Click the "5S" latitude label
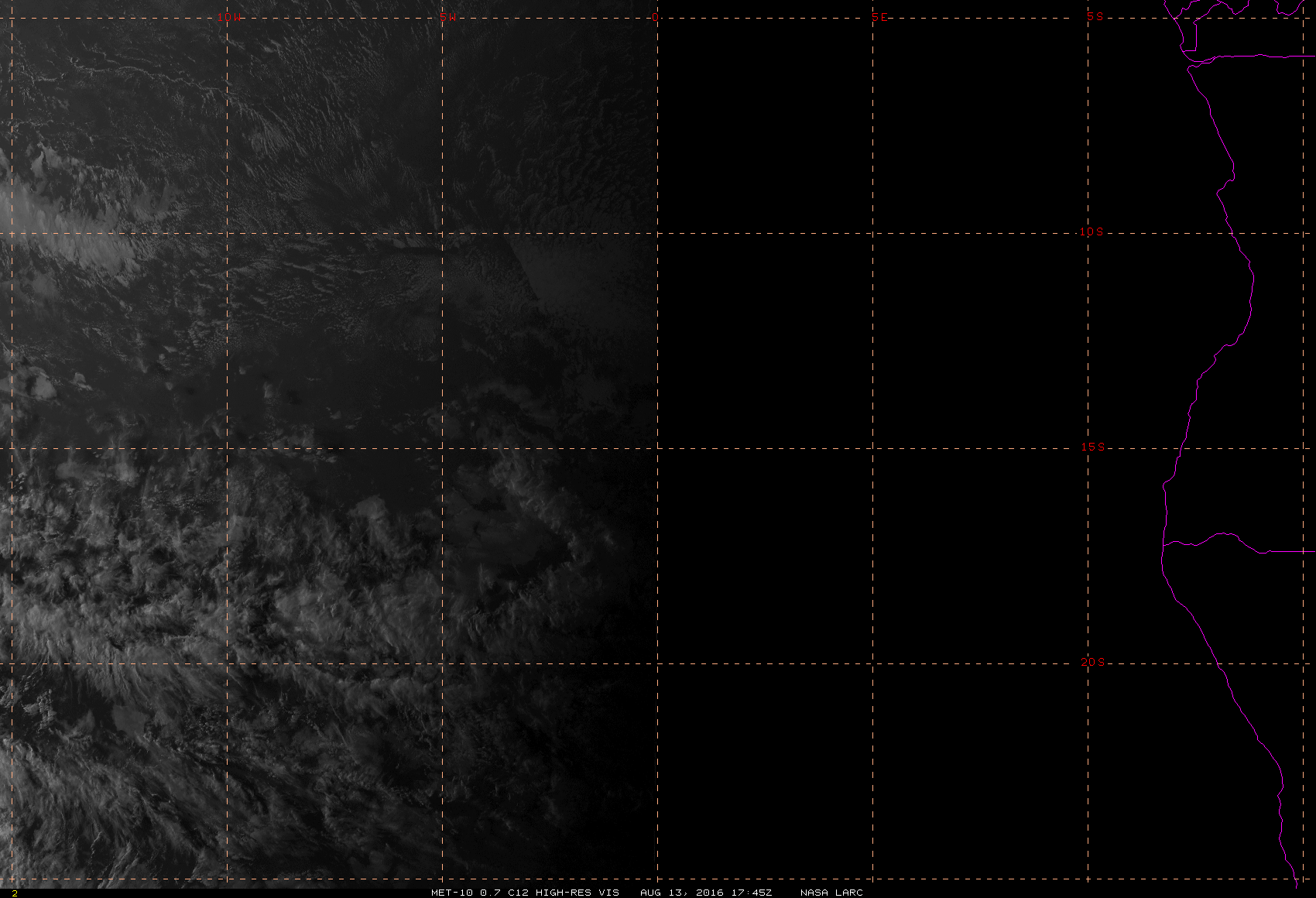Image resolution: width=1316 pixels, height=898 pixels. [x=1095, y=16]
